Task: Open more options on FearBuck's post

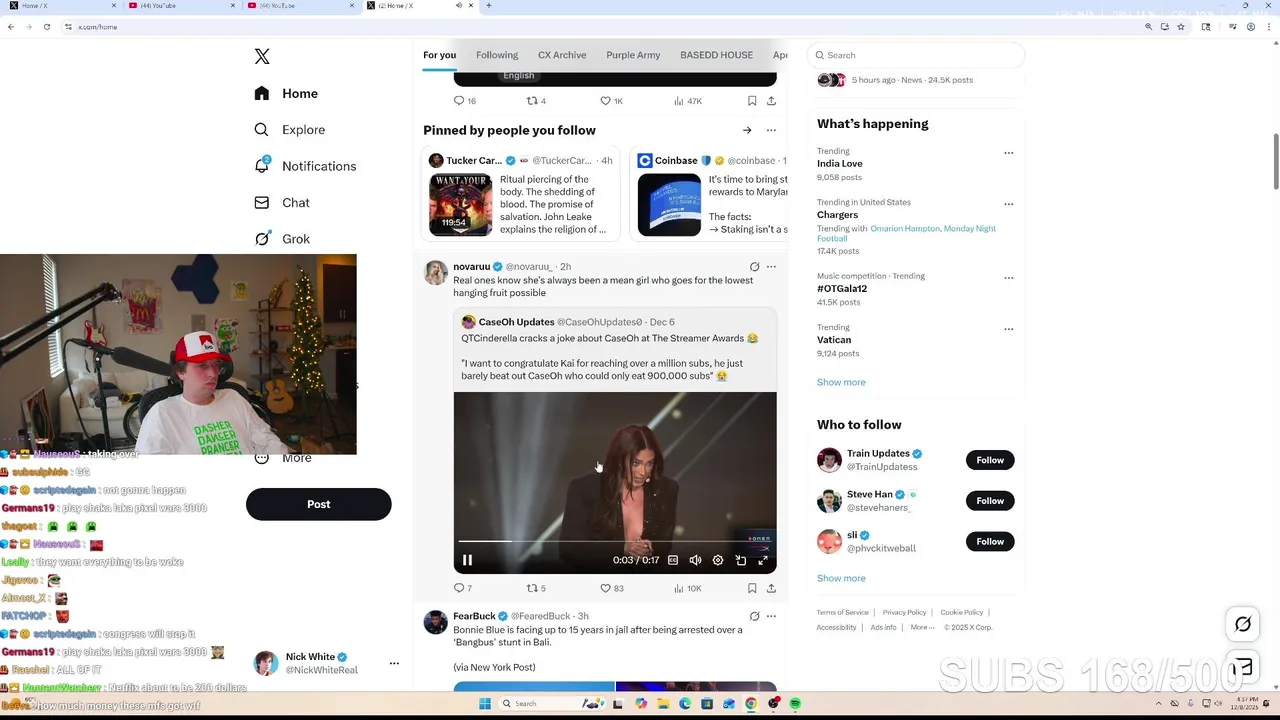Action: tap(771, 616)
